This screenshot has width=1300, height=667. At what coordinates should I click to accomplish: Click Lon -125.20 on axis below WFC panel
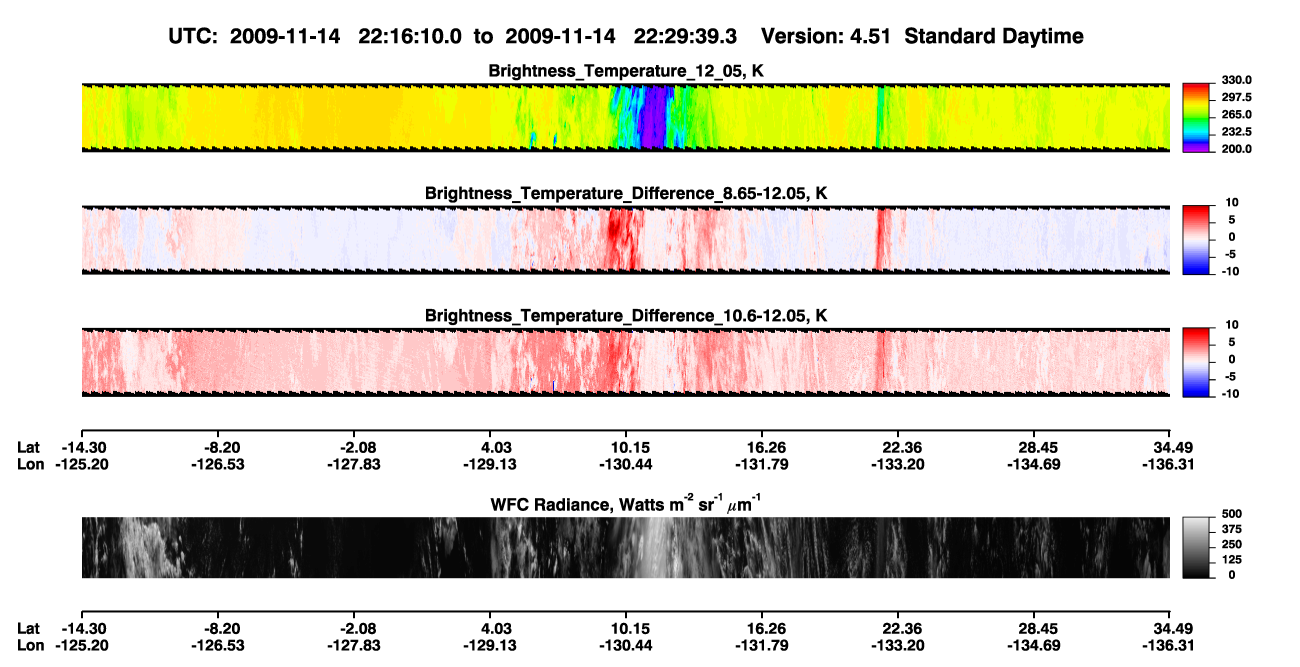(81, 645)
